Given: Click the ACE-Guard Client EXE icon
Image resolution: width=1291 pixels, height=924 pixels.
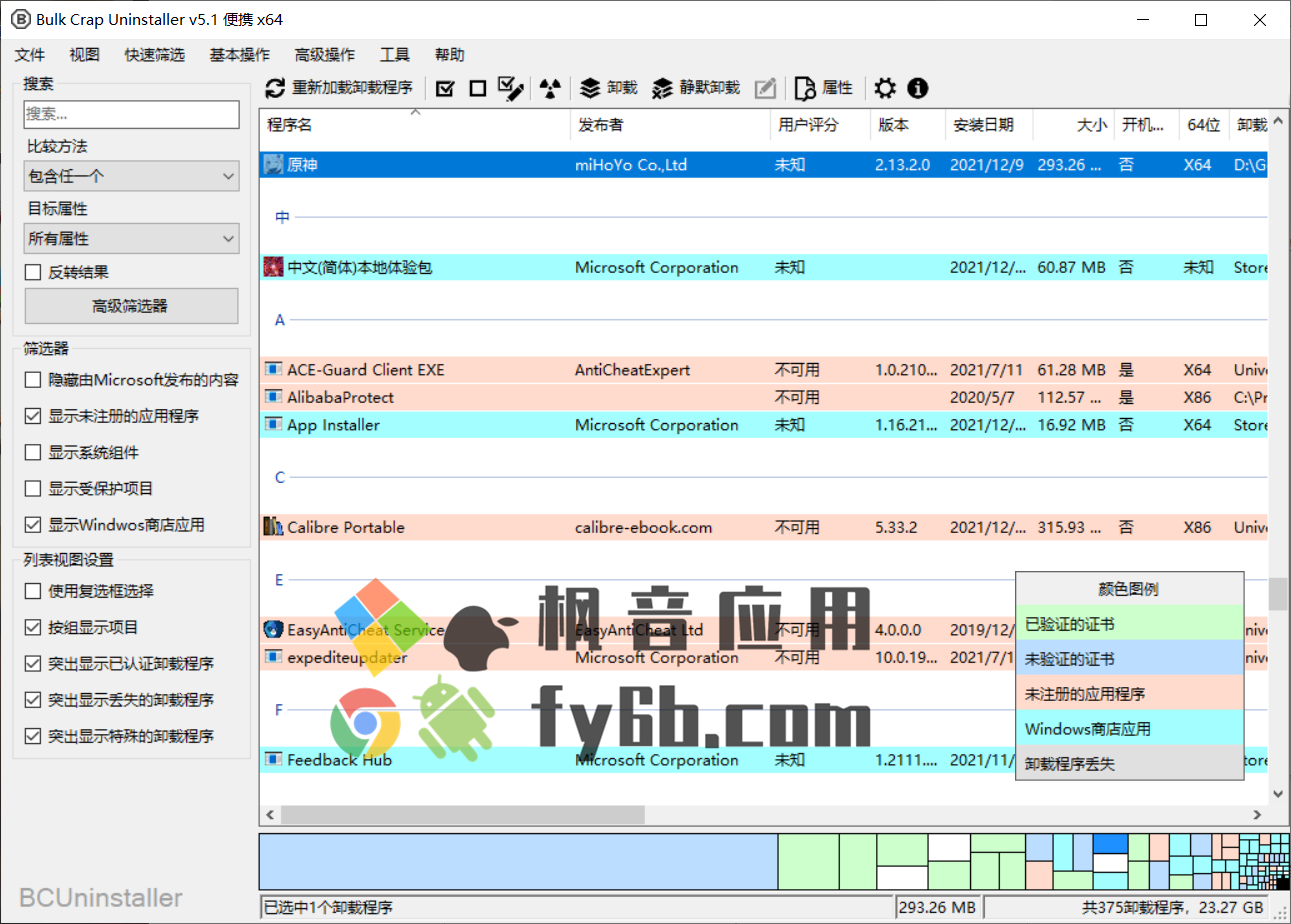Looking at the screenshot, I should [x=273, y=370].
